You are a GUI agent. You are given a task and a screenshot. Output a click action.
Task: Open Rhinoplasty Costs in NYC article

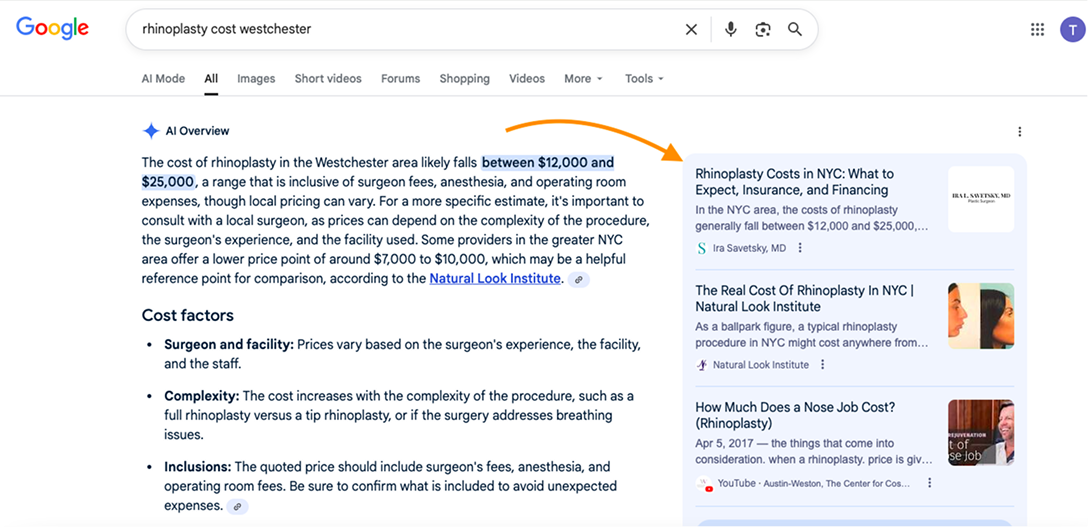pos(794,182)
